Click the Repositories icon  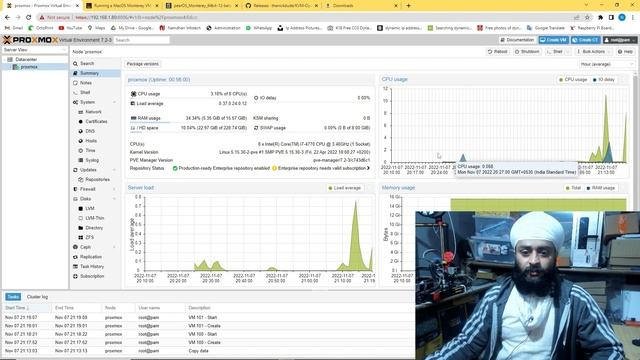click(x=80, y=180)
